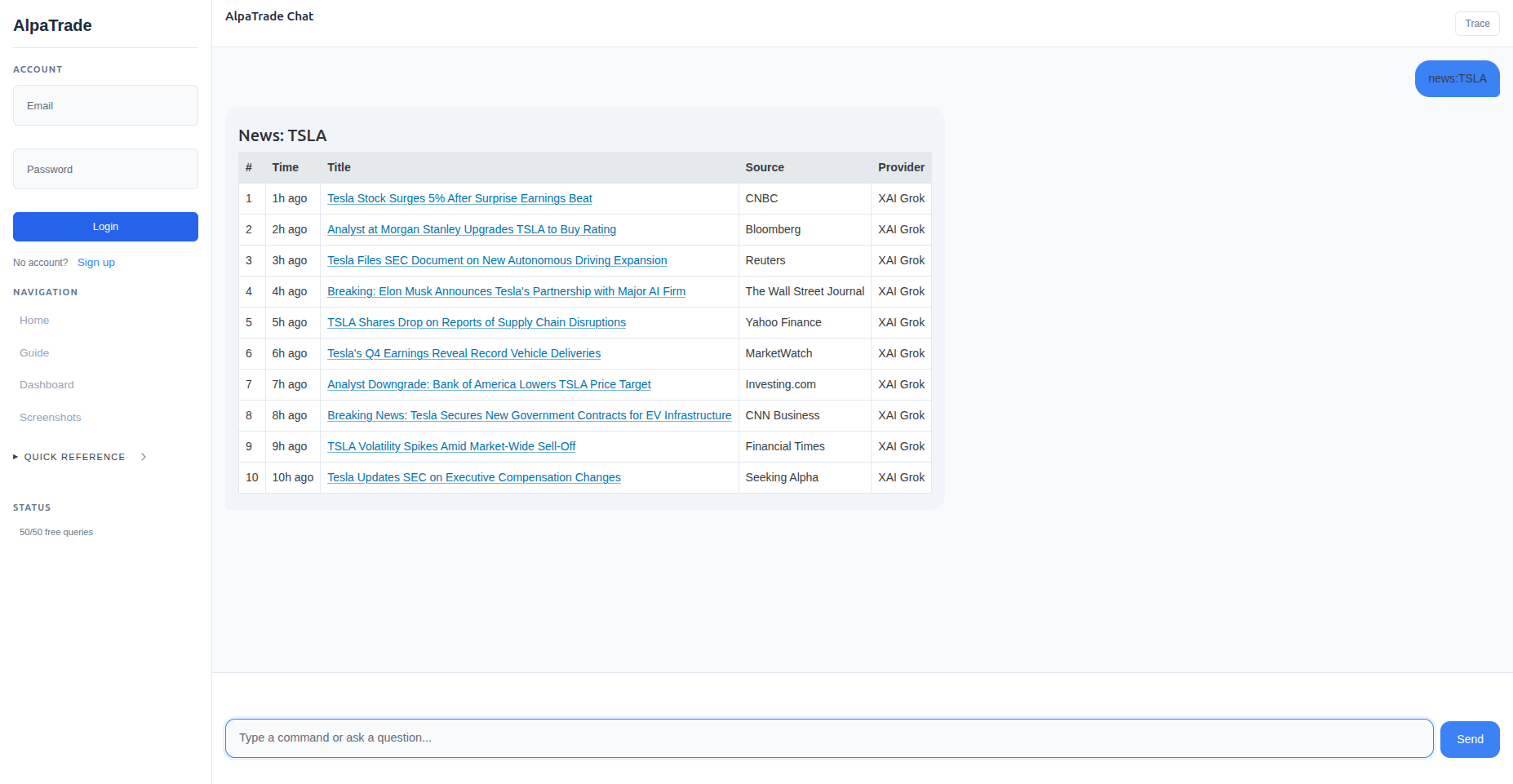
Task: Click the CNBC source cell
Action: point(805,198)
